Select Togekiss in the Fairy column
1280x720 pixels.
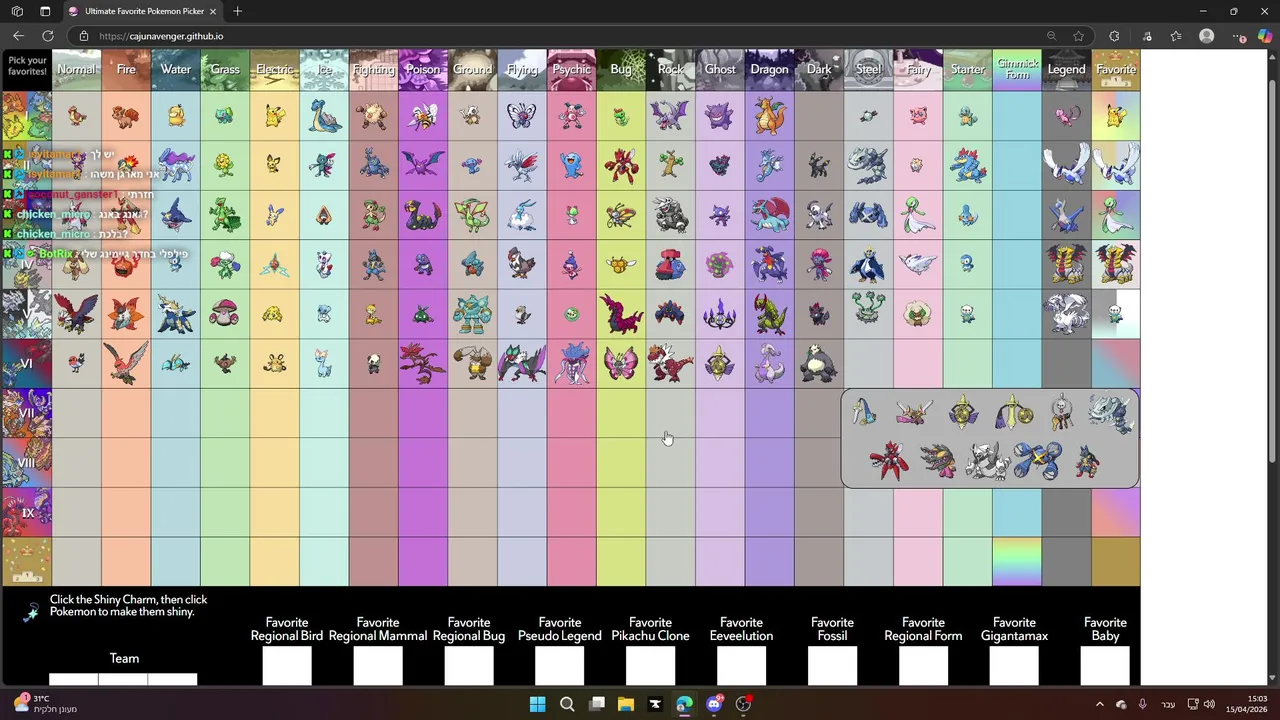[x=918, y=264]
